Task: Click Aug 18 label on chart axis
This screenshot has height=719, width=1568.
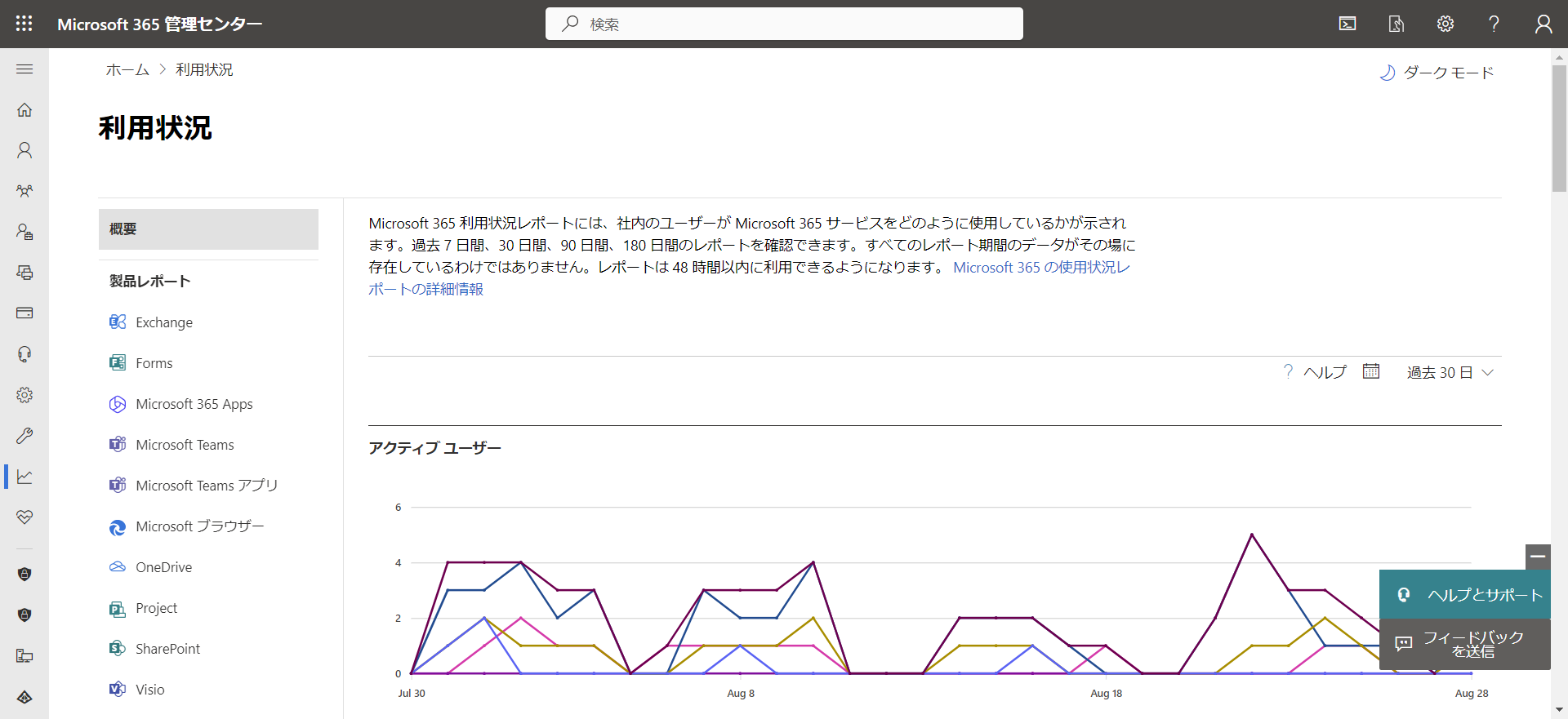Action: [x=1107, y=694]
